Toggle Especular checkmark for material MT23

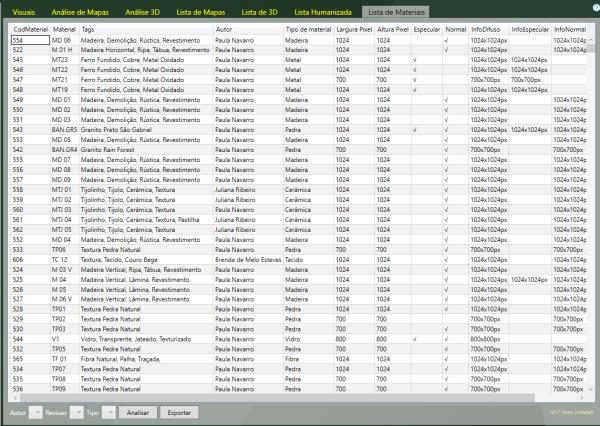pos(415,59)
